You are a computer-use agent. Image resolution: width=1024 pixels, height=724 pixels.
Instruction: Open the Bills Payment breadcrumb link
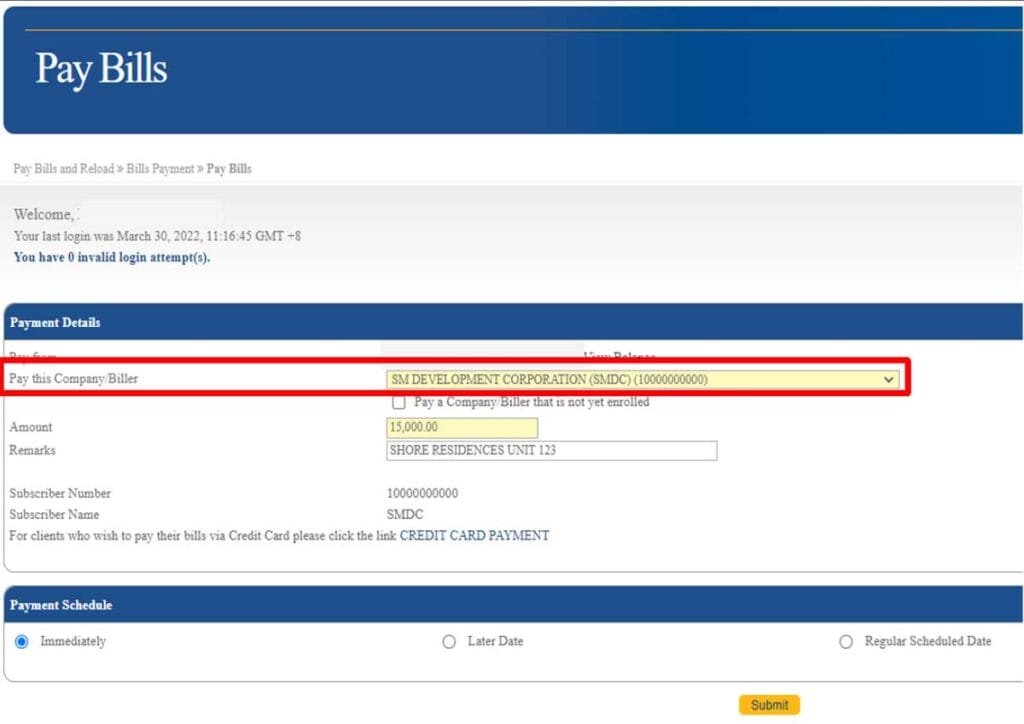click(160, 168)
